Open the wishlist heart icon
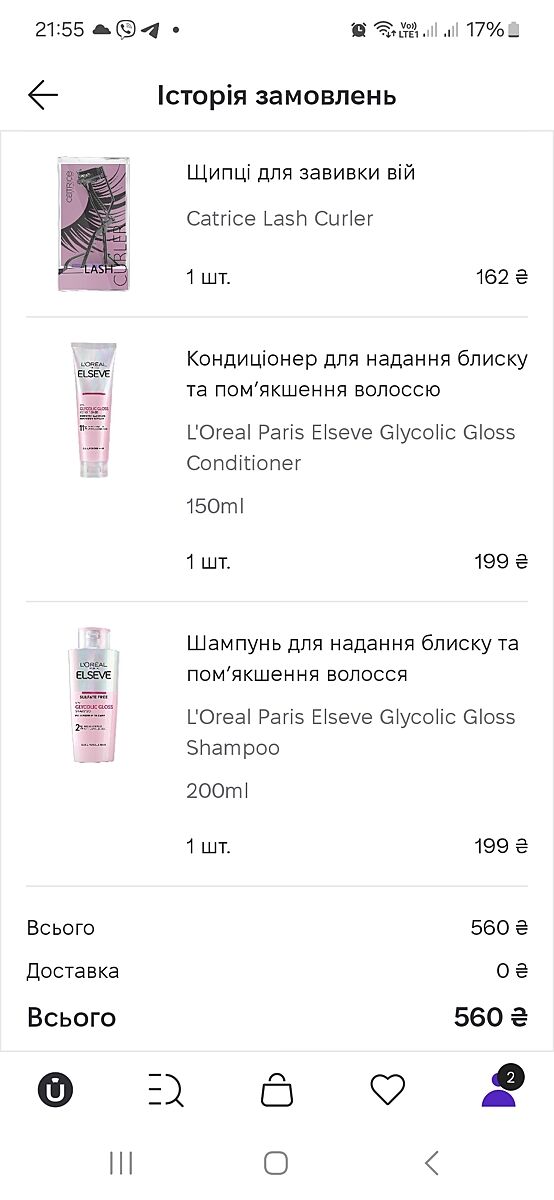 [x=388, y=1089]
